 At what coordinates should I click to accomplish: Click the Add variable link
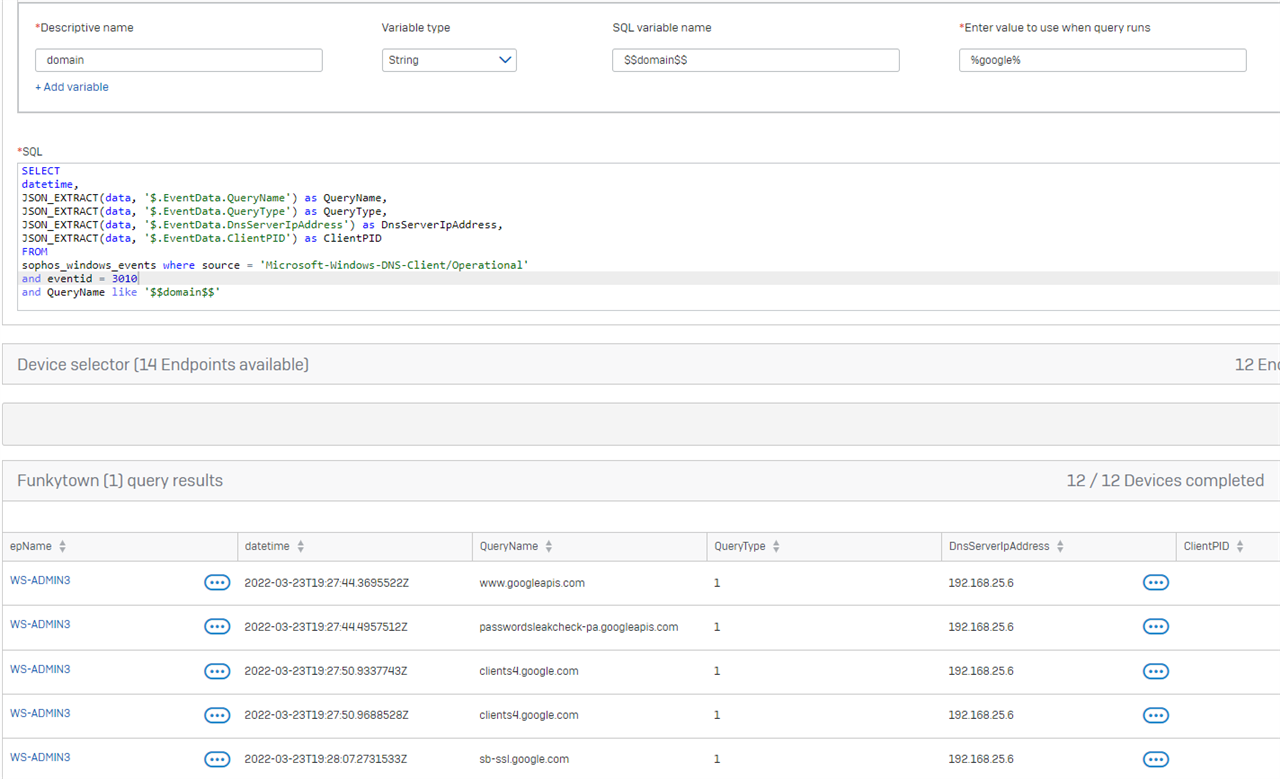[72, 87]
